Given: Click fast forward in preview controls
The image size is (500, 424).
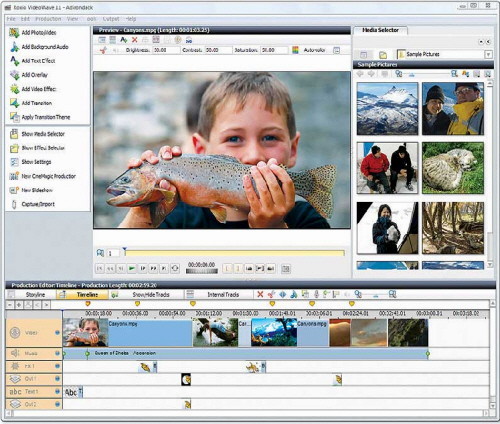Looking at the screenshot, I should coord(153,268).
